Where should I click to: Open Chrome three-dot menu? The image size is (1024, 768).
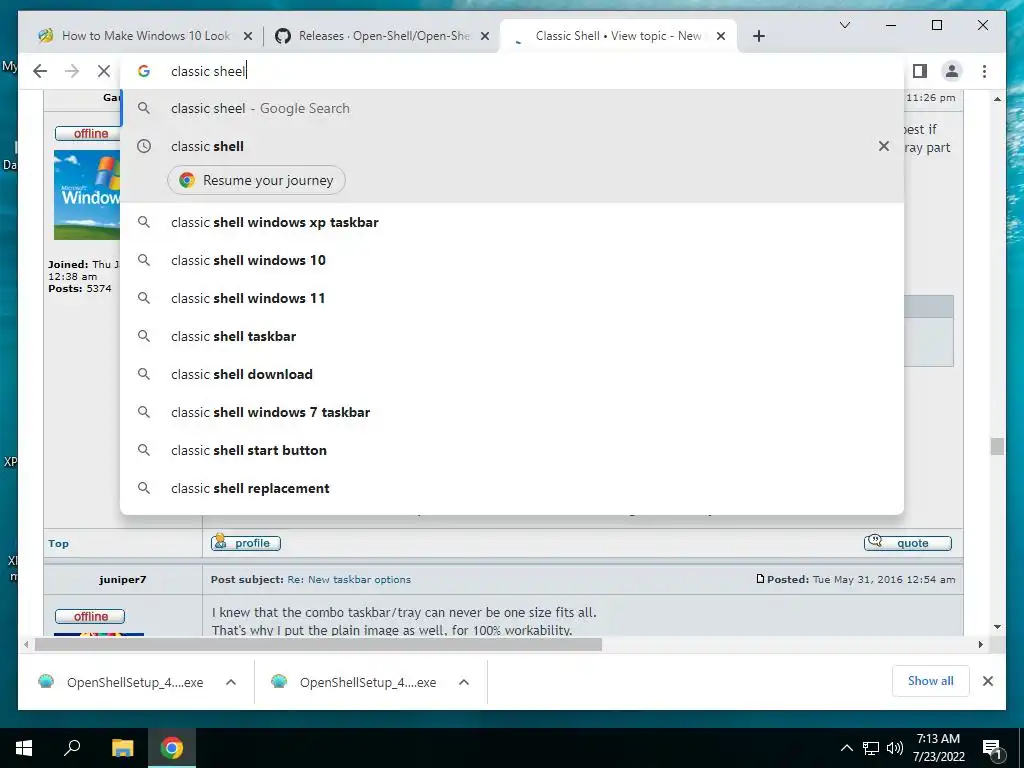tap(984, 71)
